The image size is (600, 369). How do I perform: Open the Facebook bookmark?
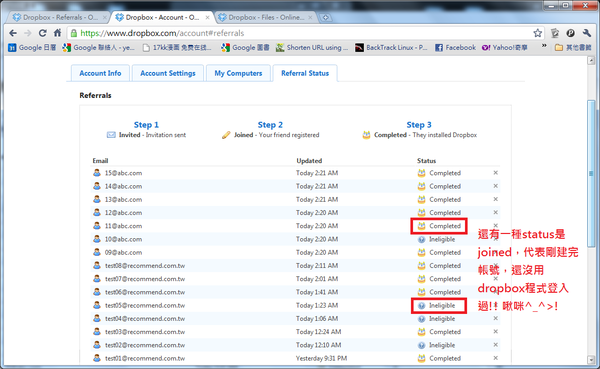tap(455, 47)
